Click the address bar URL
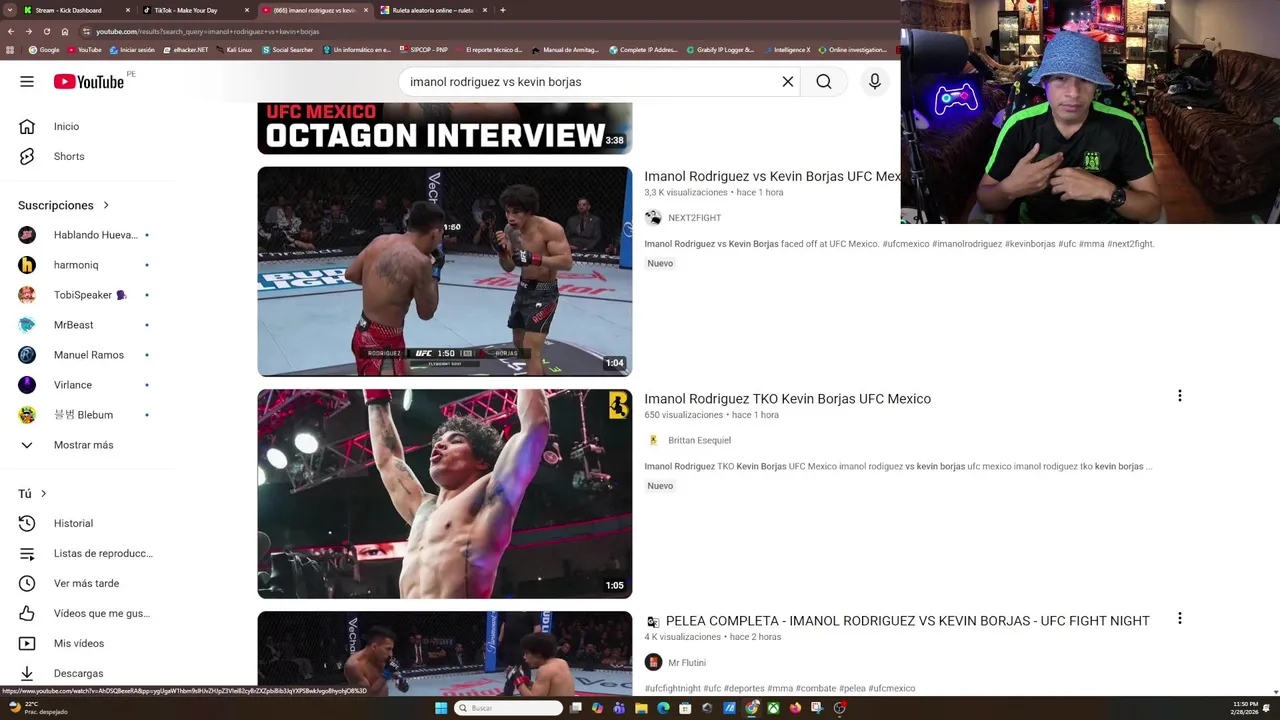Screen dimensions: 1280x720 coord(208,31)
